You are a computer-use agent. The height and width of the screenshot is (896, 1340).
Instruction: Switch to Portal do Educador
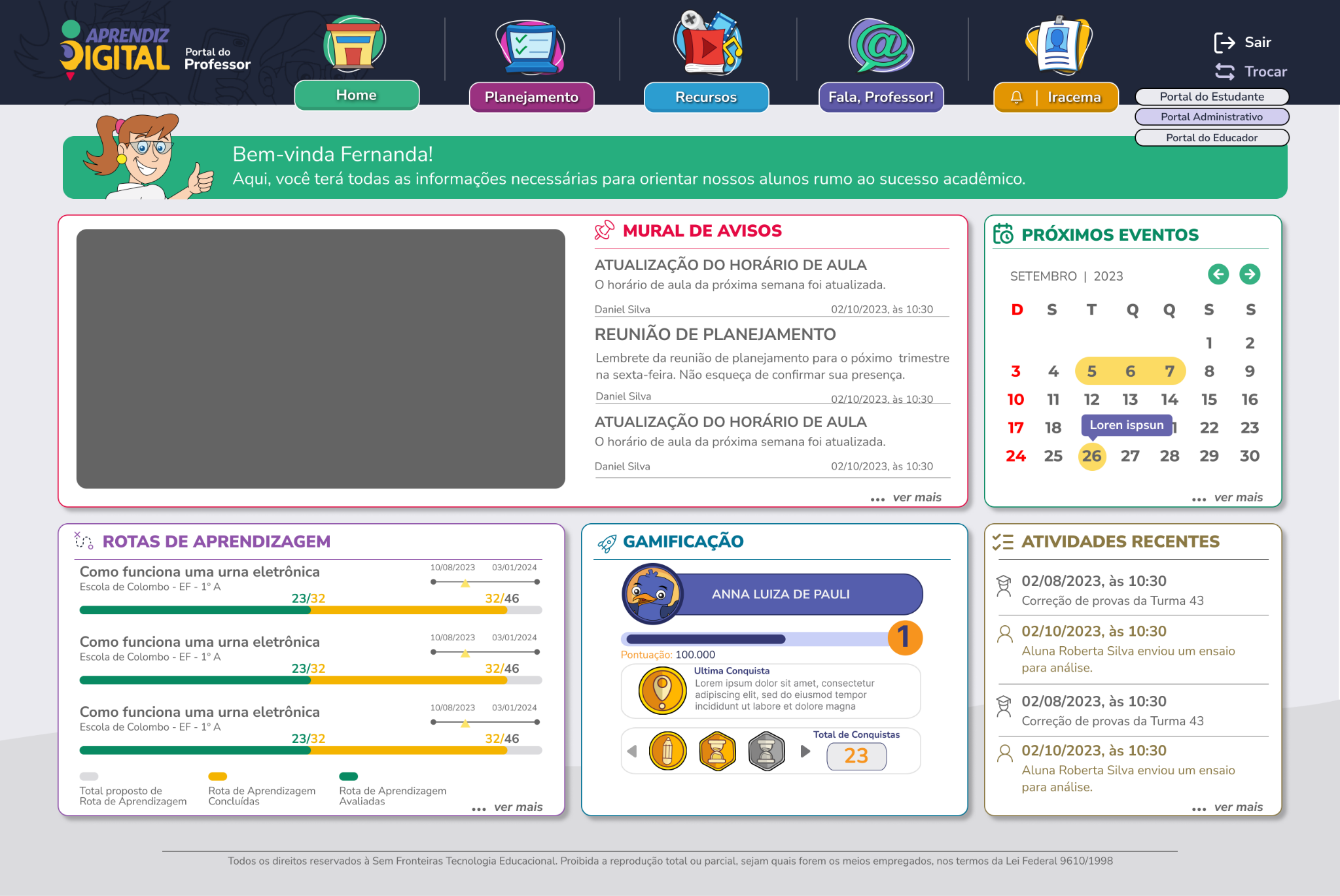coord(1212,138)
